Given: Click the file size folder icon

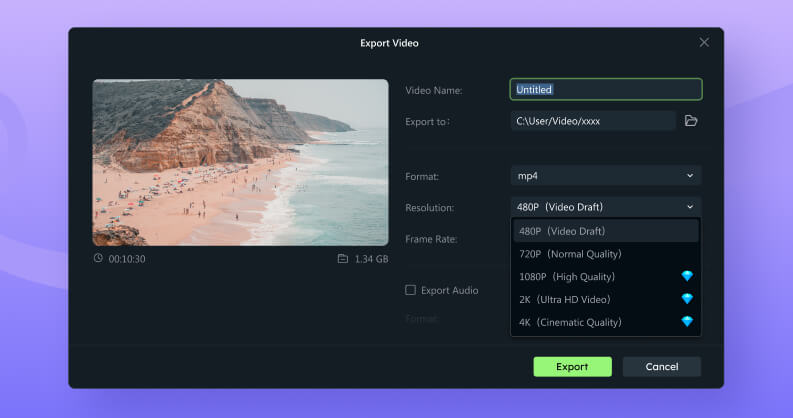Looking at the screenshot, I should (x=342, y=259).
